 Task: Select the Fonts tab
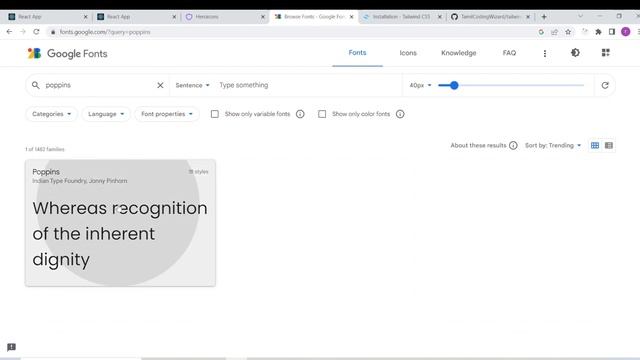pyautogui.click(x=357, y=53)
